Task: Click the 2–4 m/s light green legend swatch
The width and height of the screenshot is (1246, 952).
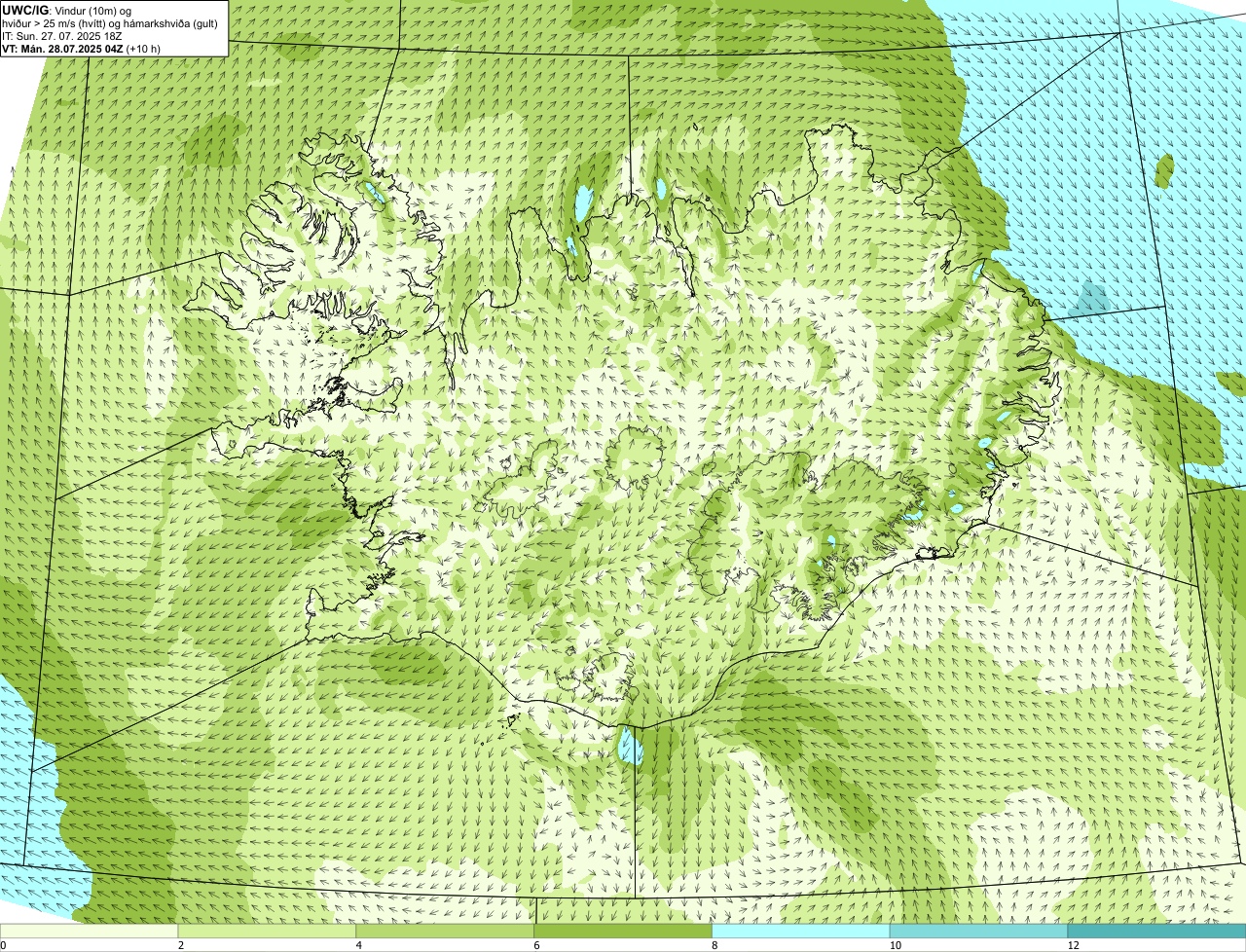Action: [x=268, y=931]
